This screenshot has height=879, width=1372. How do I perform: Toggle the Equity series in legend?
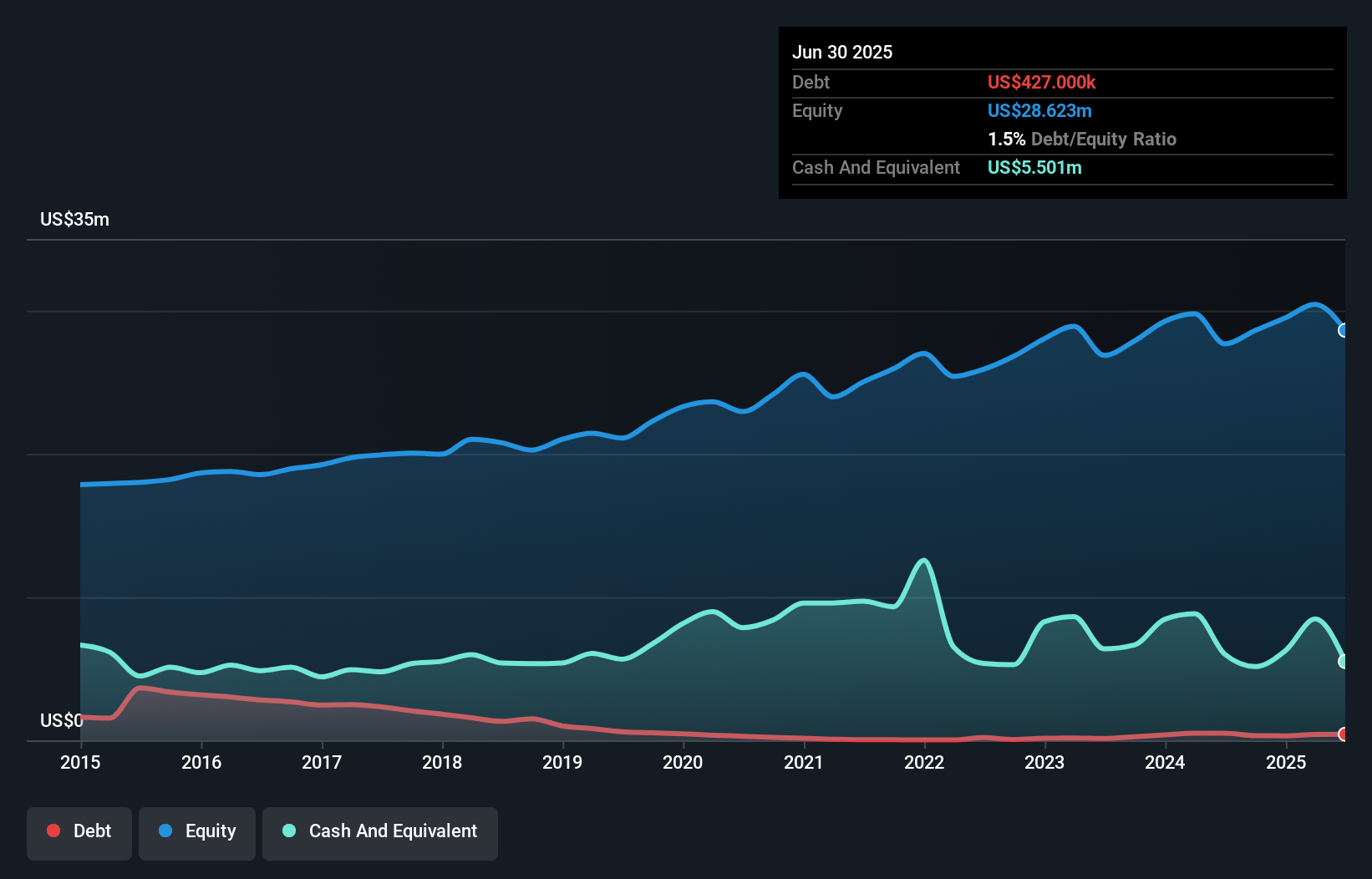click(x=197, y=831)
